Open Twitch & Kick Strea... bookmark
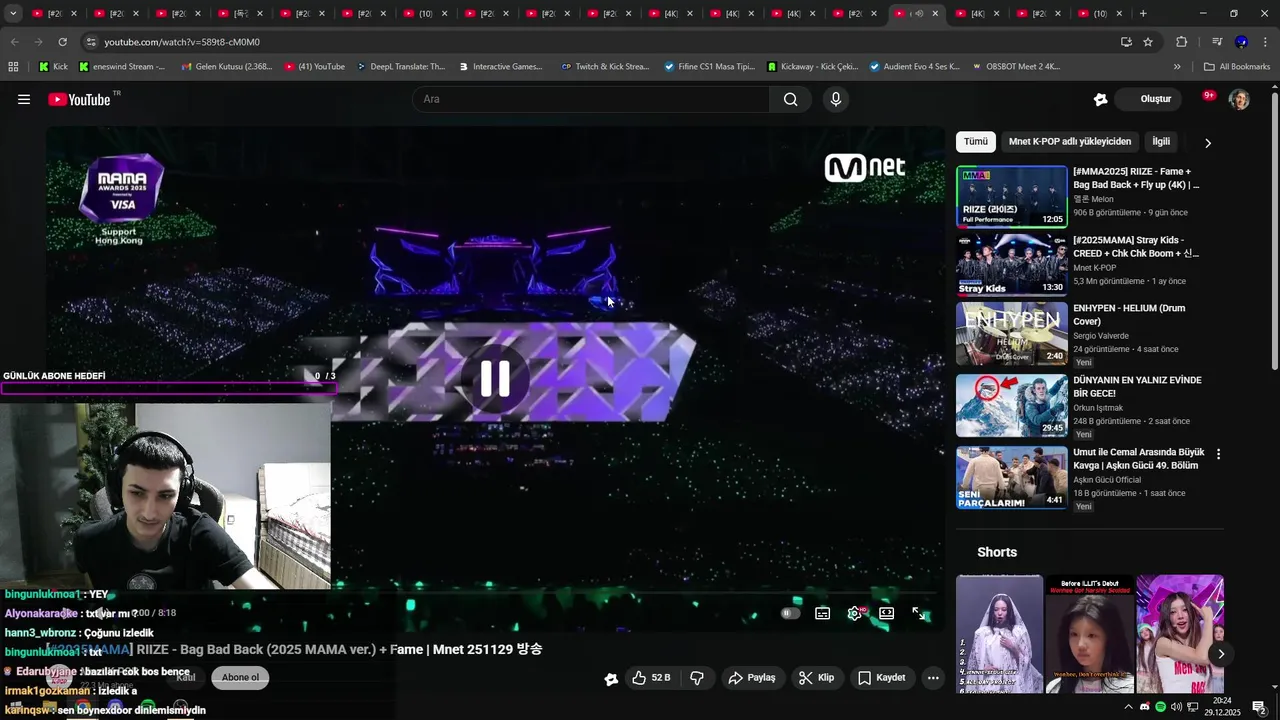Image resolution: width=1280 pixels, height=720 pixels. (x=606, y=67)
